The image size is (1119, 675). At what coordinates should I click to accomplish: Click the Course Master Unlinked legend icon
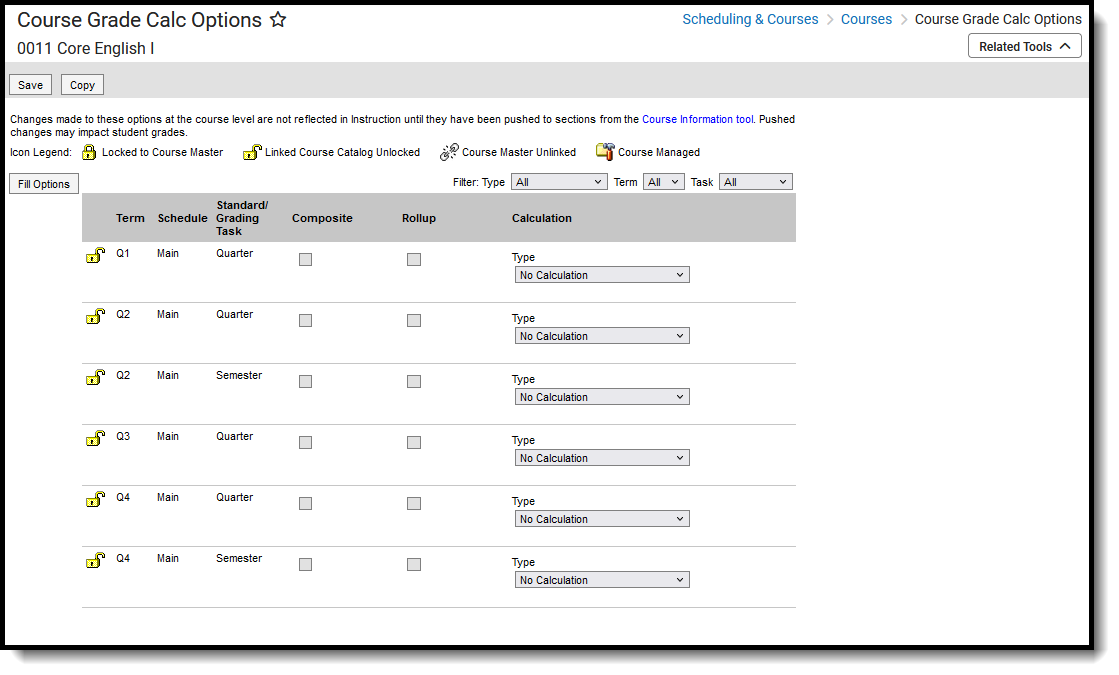tap(449, 152)
